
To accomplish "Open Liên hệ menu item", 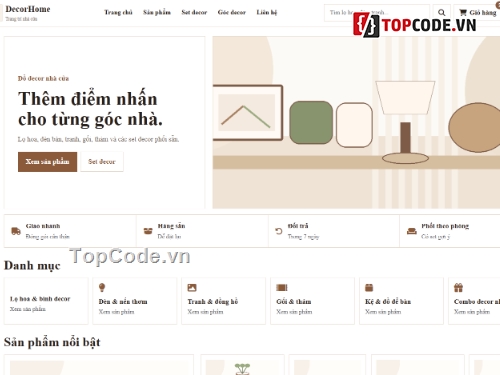I will coord(267,12).
